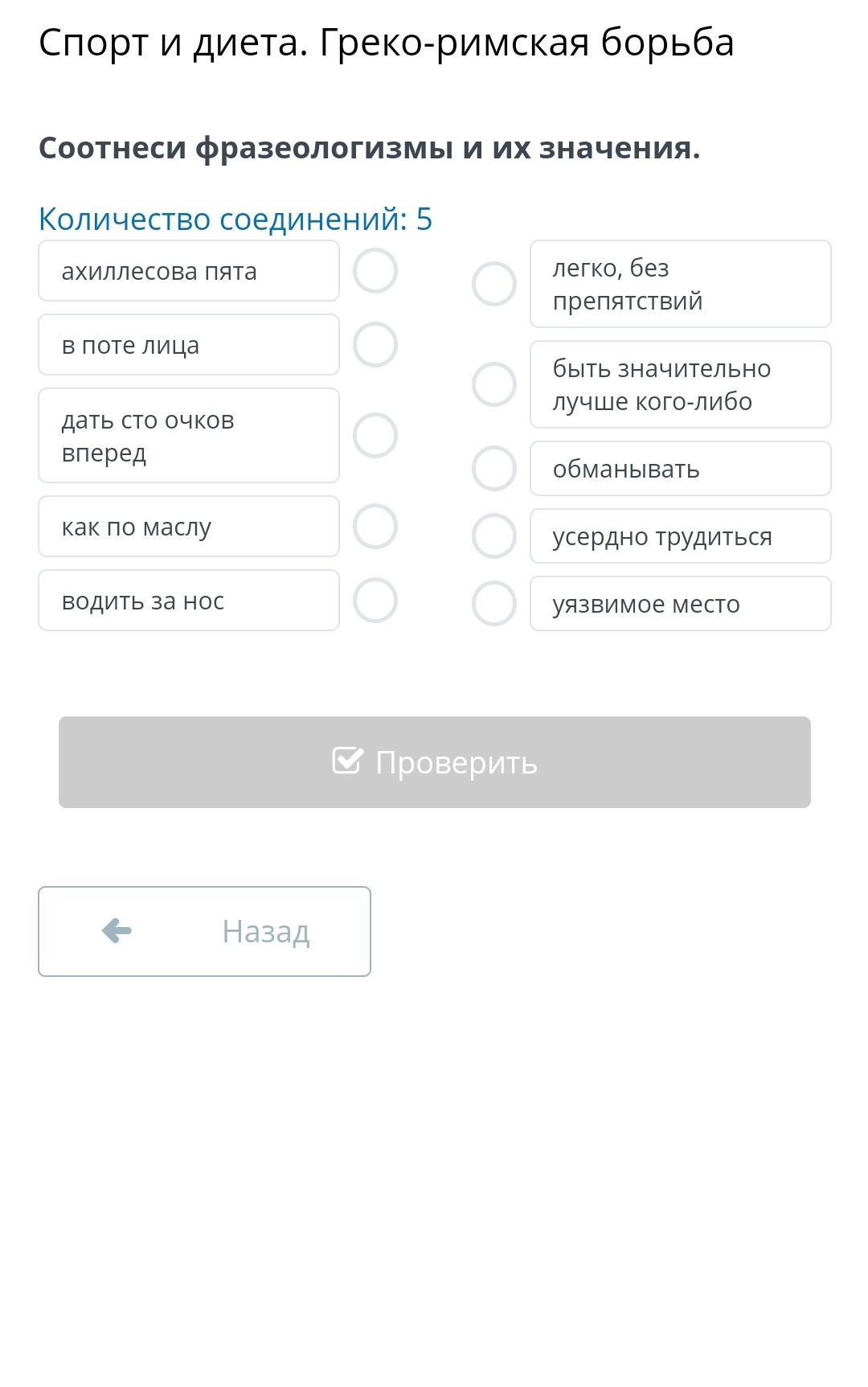Select the circle beside 'легко, без препятствий'
The width and height of the screenshot is (868, 1387).
click(494, 284)
